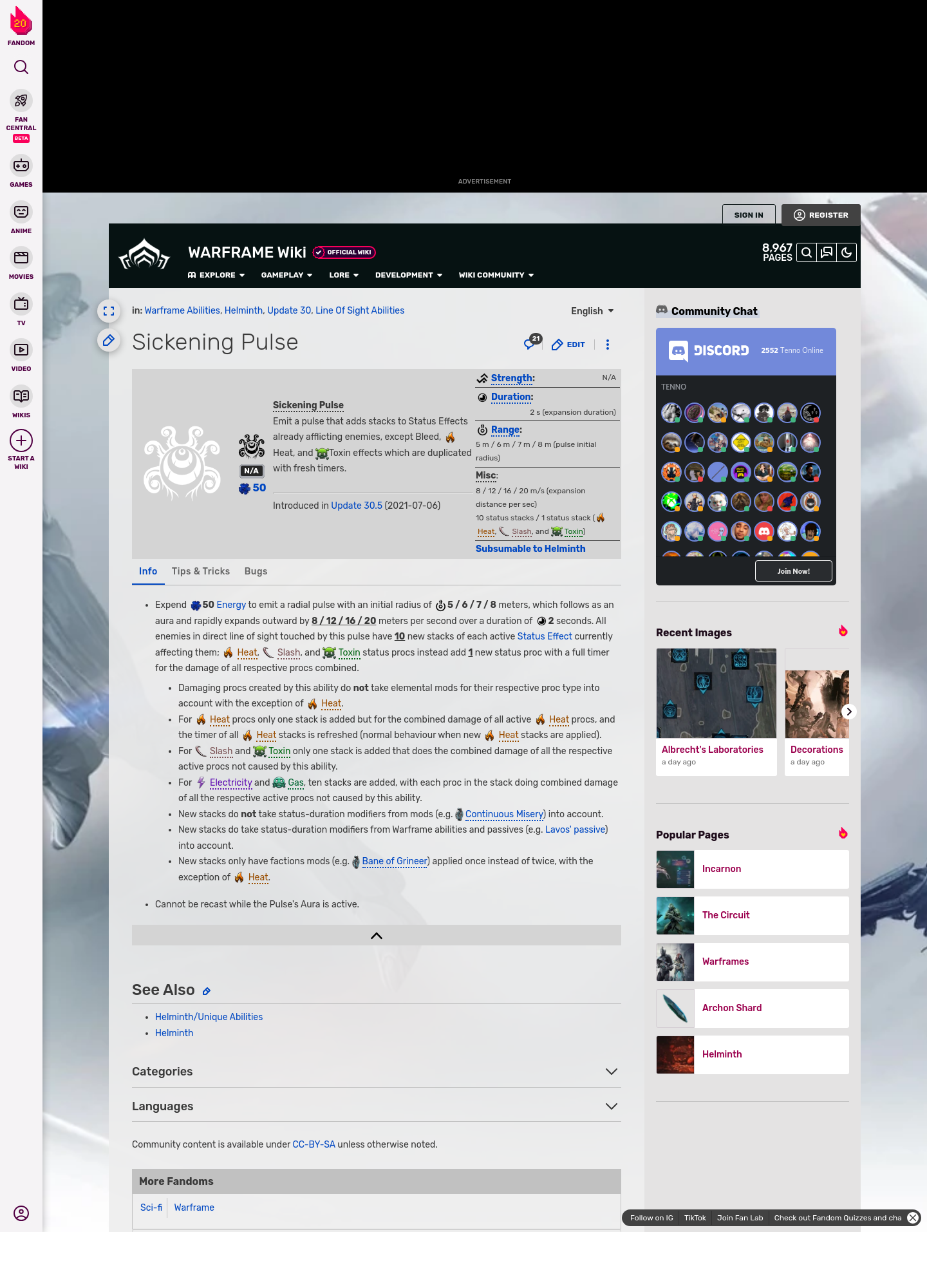The height and width of the screenshot is (1288, 927).
Task: Open Games controller icon
Action: 21,166
